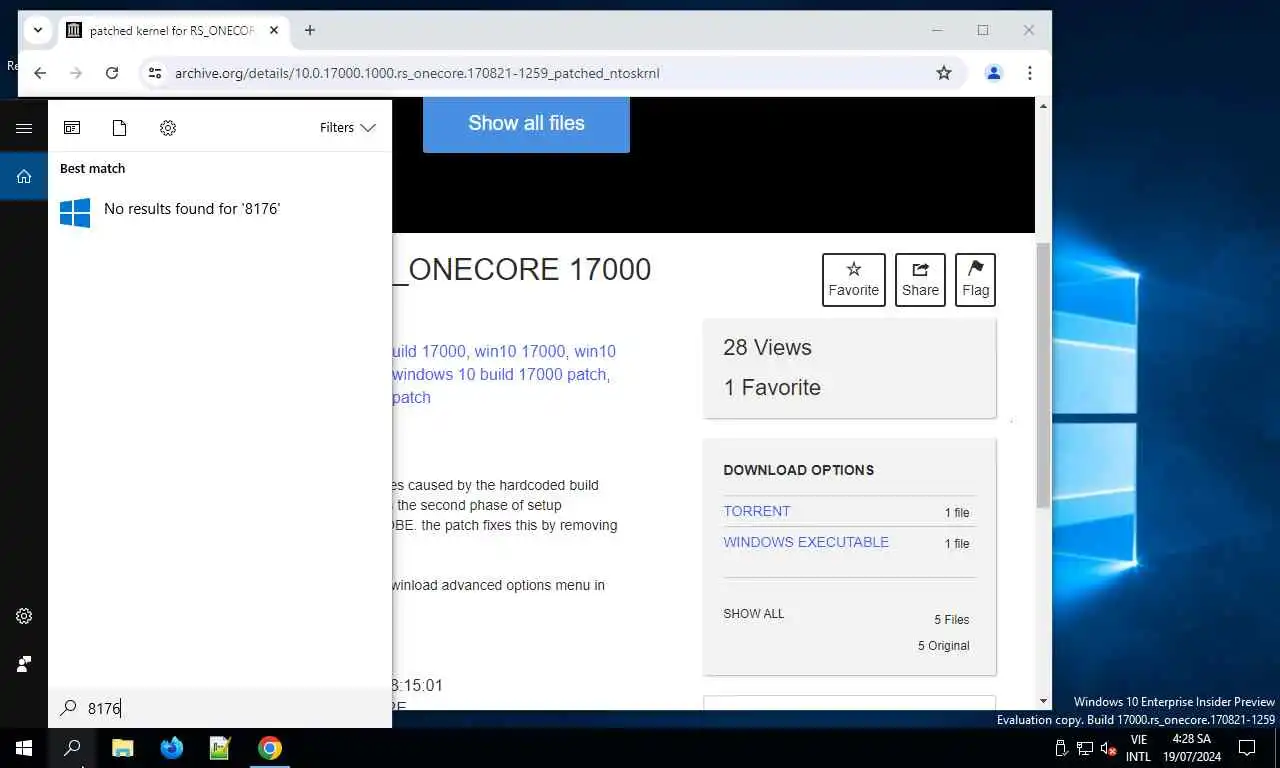This screenshot has height=768, width=1280.
Task: Filter search results by Documents icon
Action: coord(120,128)
